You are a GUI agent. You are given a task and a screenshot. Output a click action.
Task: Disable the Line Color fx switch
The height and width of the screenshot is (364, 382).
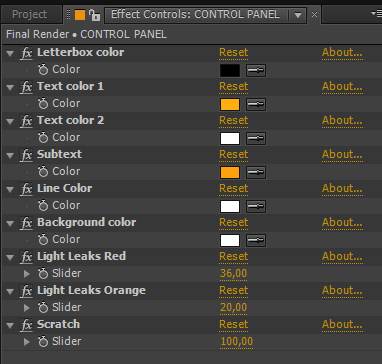[x=26, y=189]
